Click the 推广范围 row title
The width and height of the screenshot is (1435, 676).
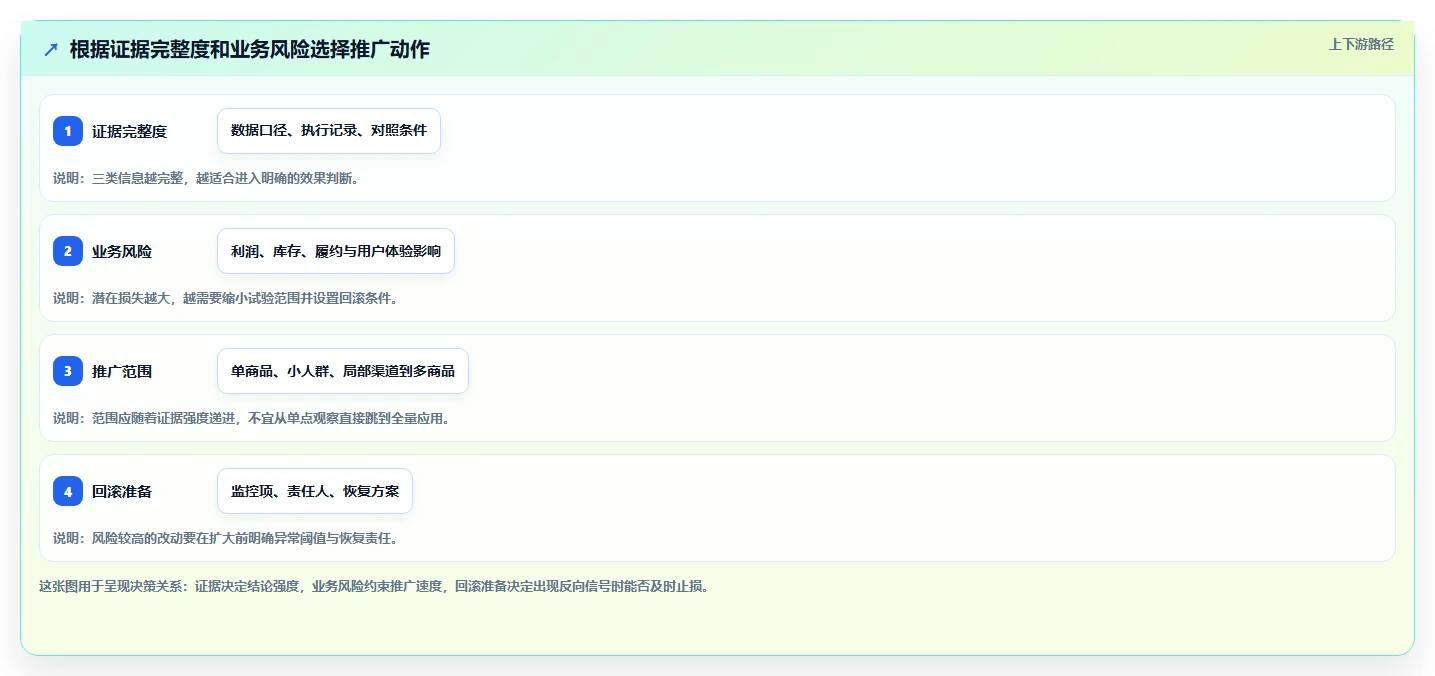[122, 371]
